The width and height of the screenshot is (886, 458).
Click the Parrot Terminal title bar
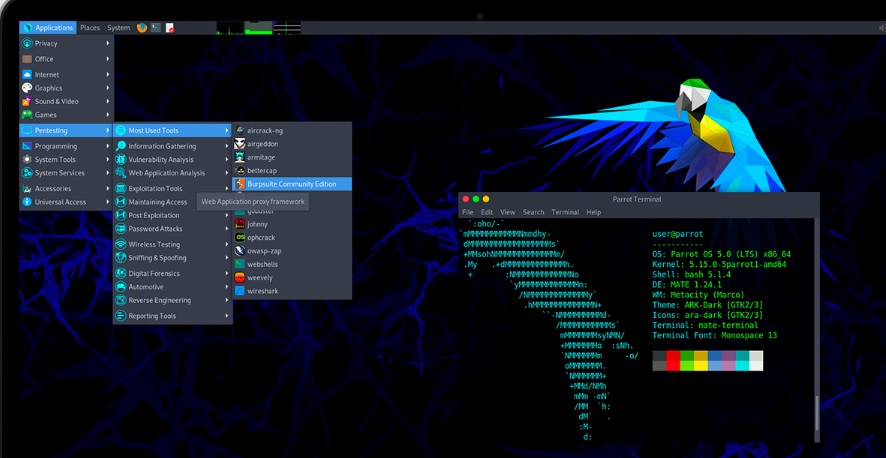[639, 199]
